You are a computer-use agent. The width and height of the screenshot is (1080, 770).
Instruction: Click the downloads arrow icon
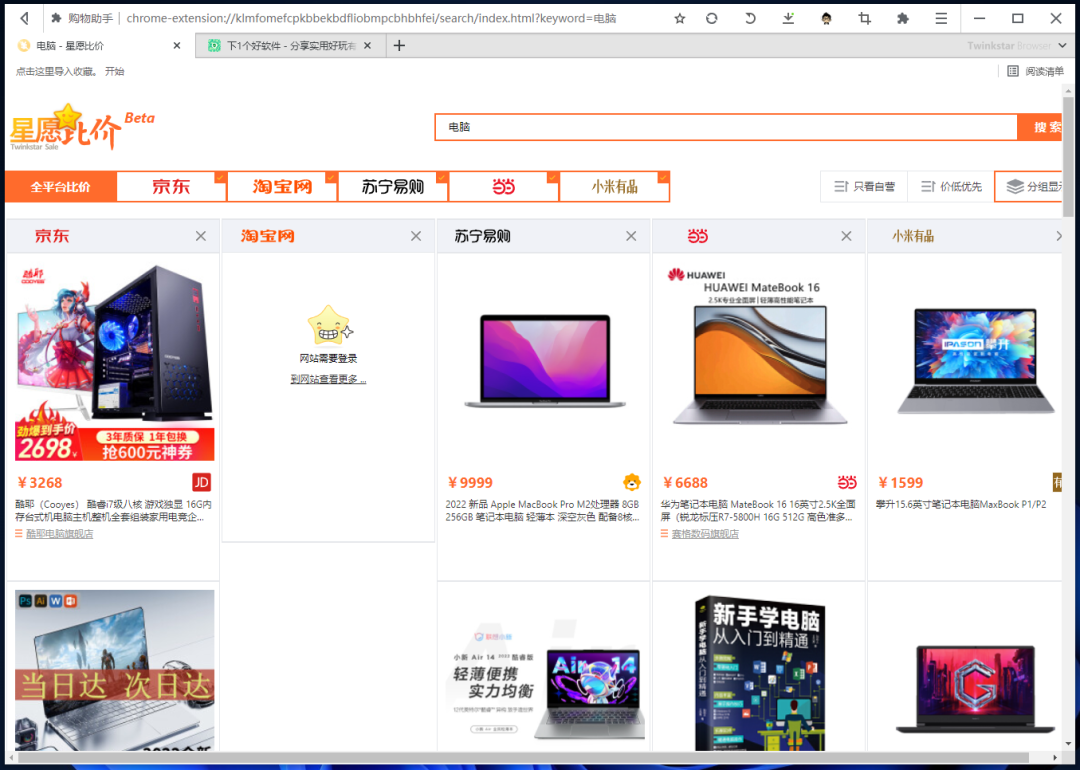[x=788, y=18]
